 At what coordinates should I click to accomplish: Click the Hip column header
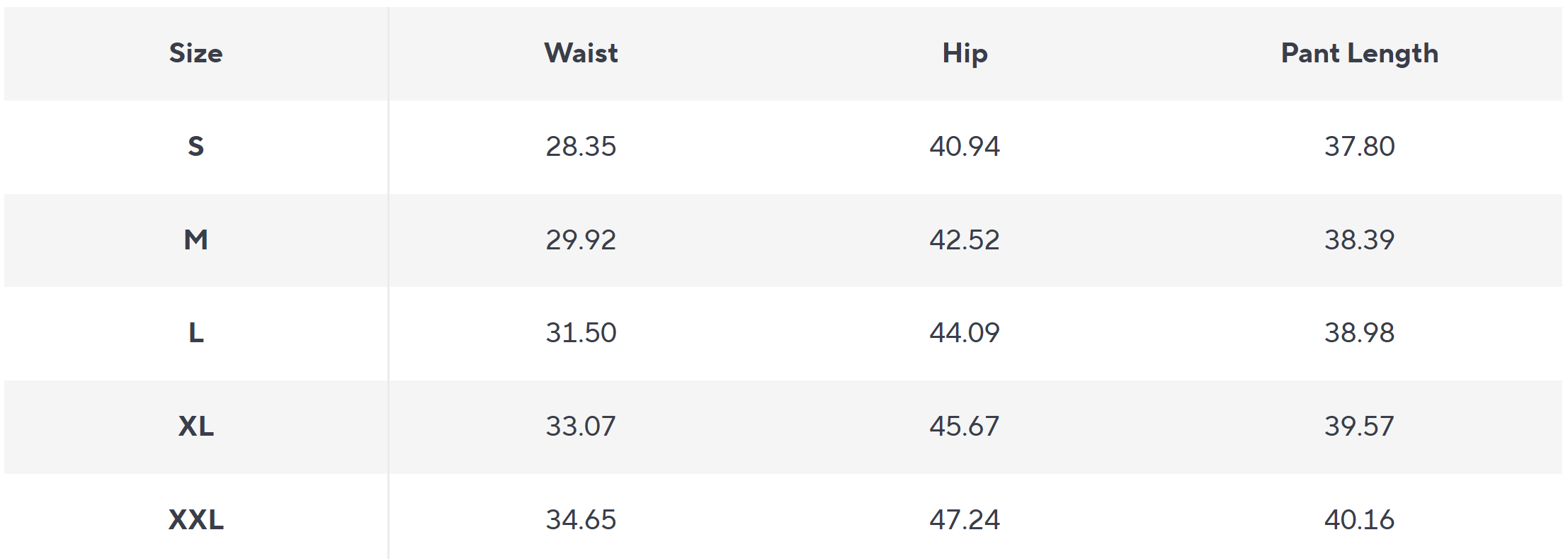point(965,53)
